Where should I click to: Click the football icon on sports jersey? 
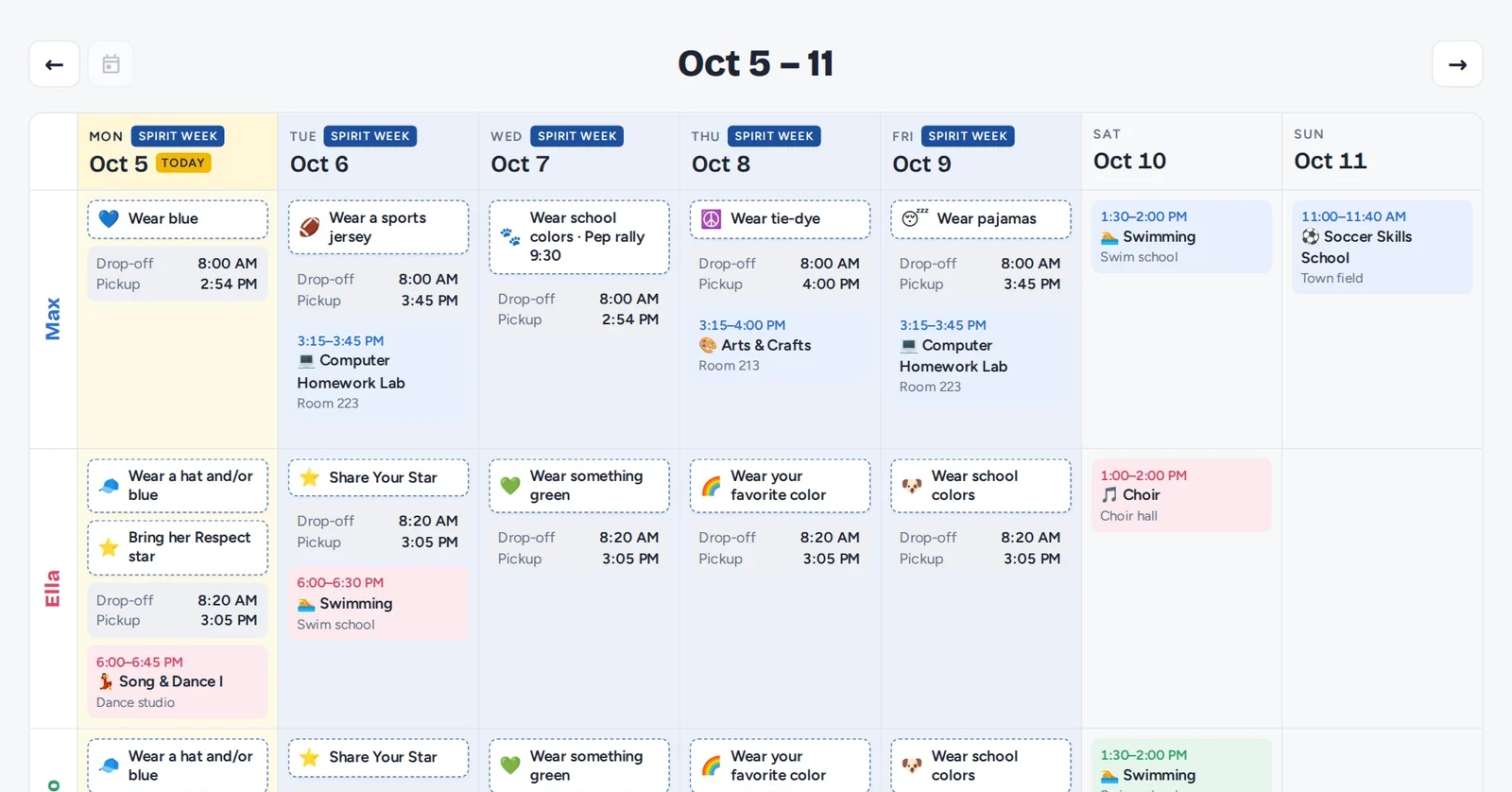click(x=309, y=227)
